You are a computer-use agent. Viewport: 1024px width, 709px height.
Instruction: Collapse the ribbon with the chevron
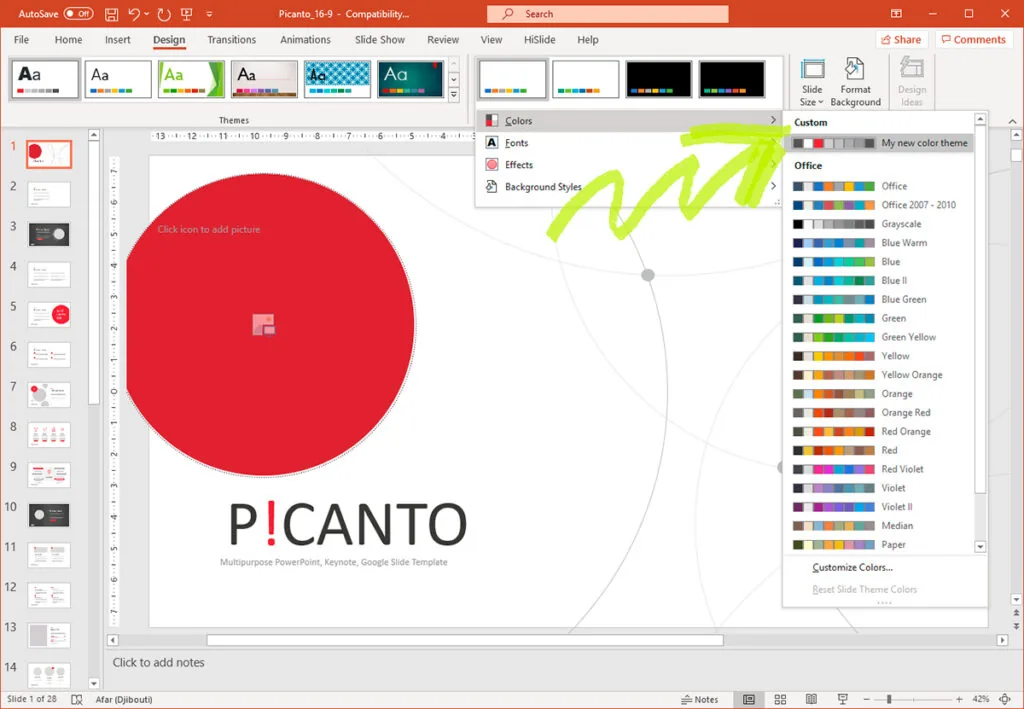(1012, 121)
